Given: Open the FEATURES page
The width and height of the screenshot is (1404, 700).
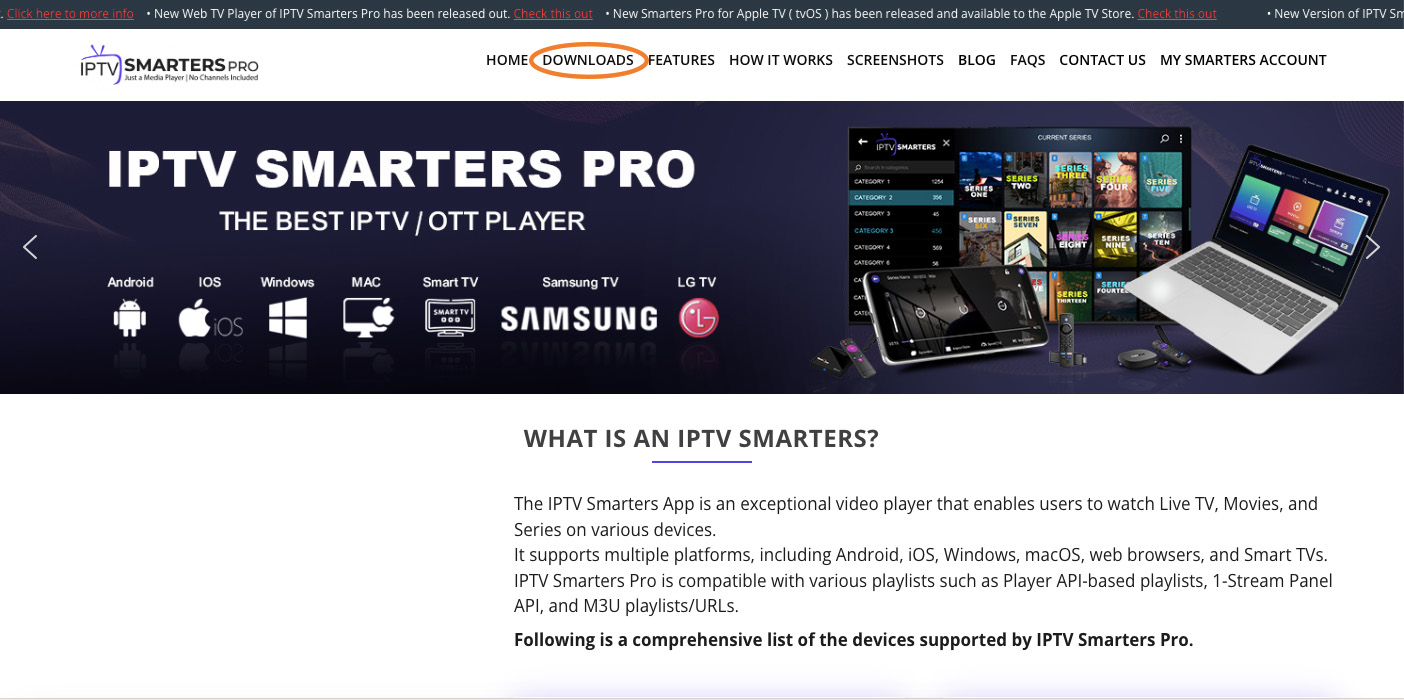Looking at the screenshot, I should click(681, 60).
